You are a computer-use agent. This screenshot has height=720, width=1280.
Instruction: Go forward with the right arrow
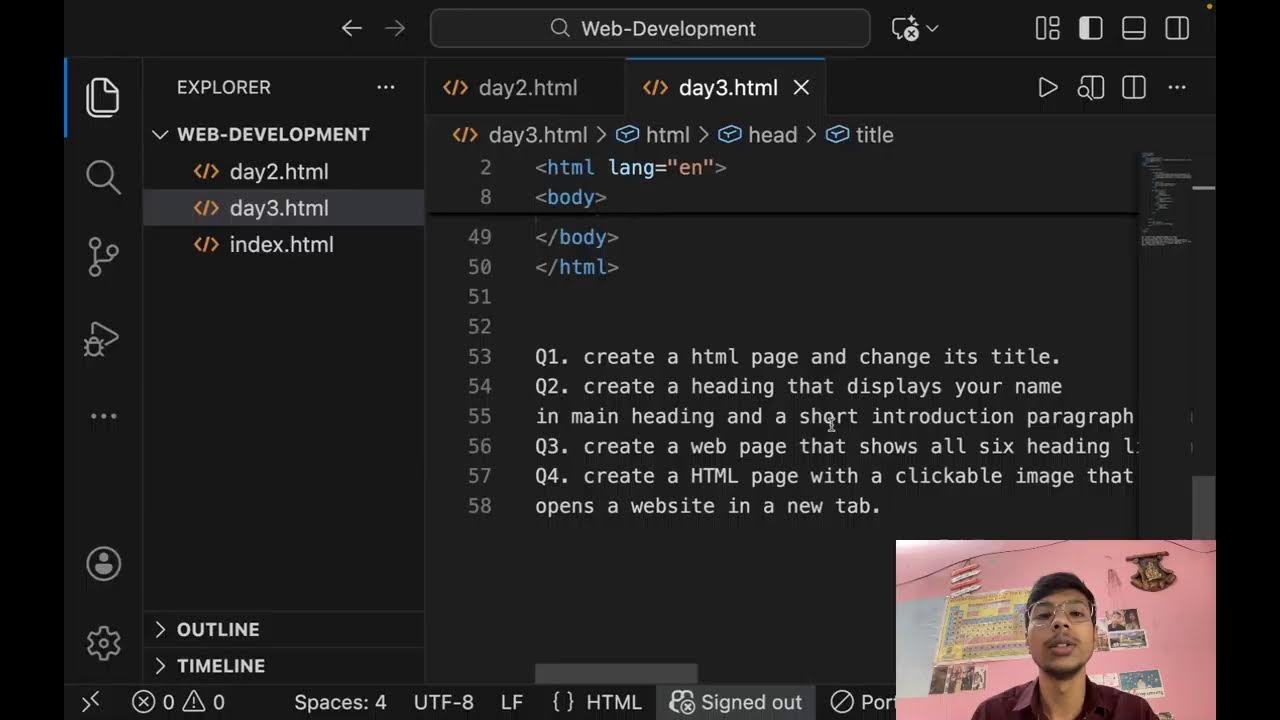pos(395,28)
